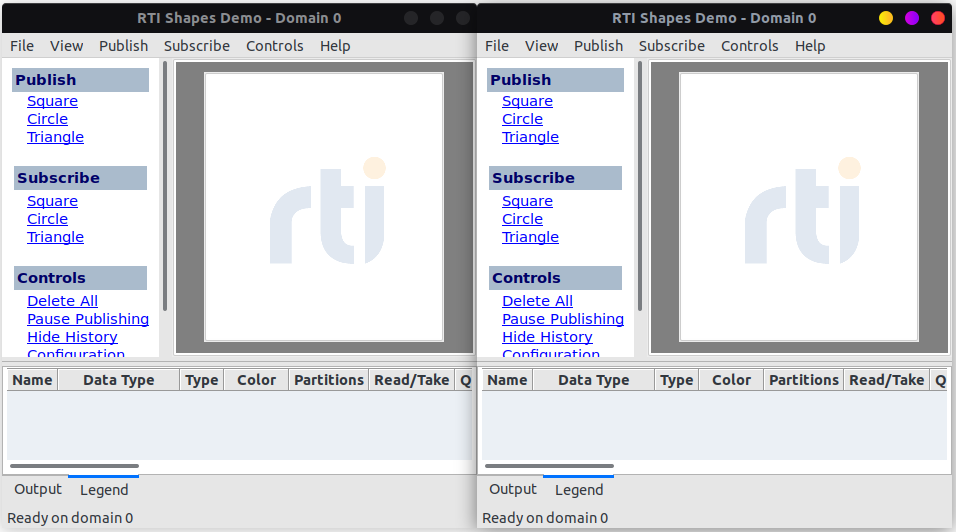This screenshot has height=532, width=956.
Task: Open Subscribe menu in left window
Action: [x=197, y=46]
